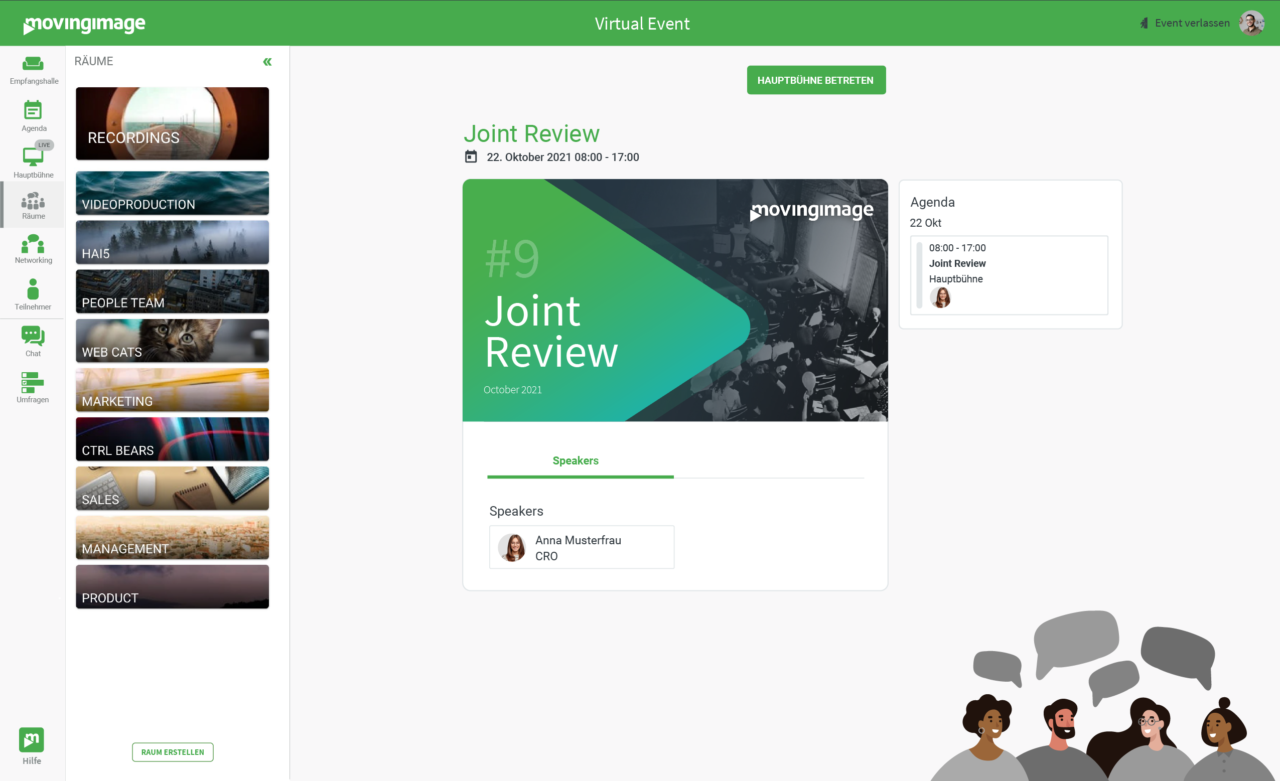This screenshot has width=1280, height=781.
Task: Click the Hauptbühne betreten button
Action: pos(816,80)
